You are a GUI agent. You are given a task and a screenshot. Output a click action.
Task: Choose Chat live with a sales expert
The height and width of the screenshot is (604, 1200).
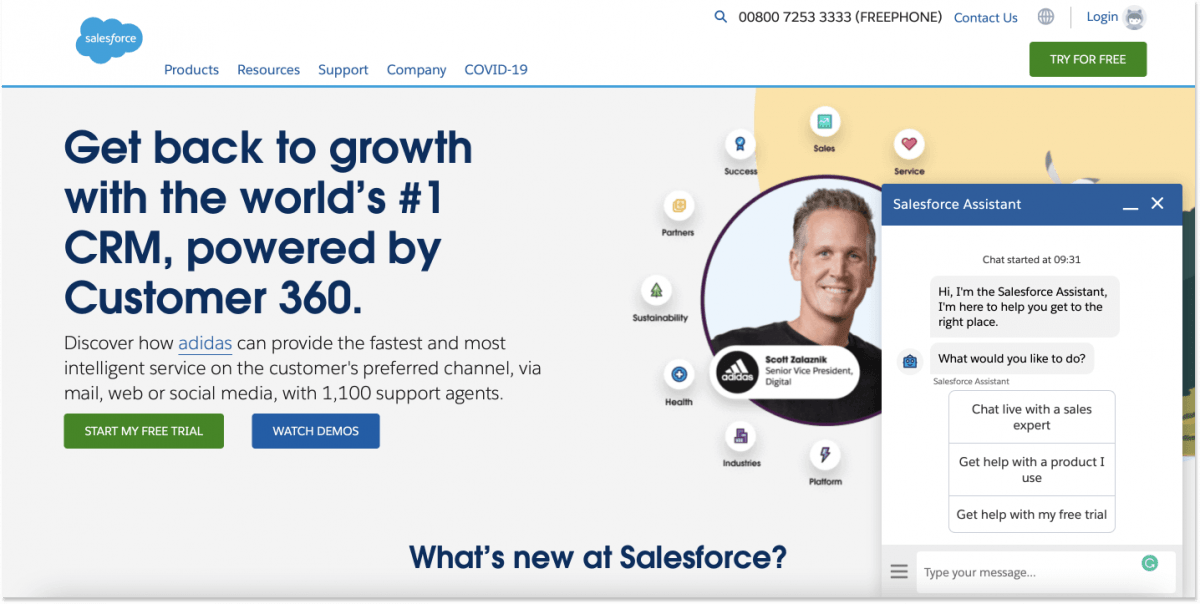(1031, 416)
